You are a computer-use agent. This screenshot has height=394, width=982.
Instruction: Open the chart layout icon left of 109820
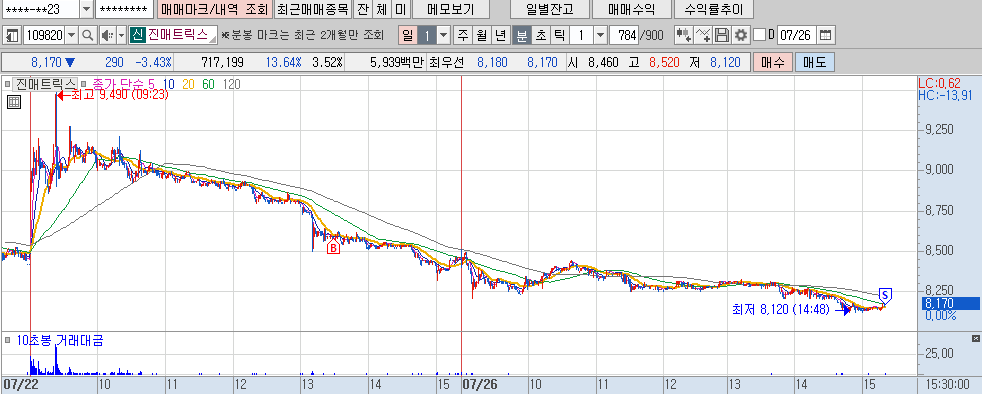click(12, 35)
